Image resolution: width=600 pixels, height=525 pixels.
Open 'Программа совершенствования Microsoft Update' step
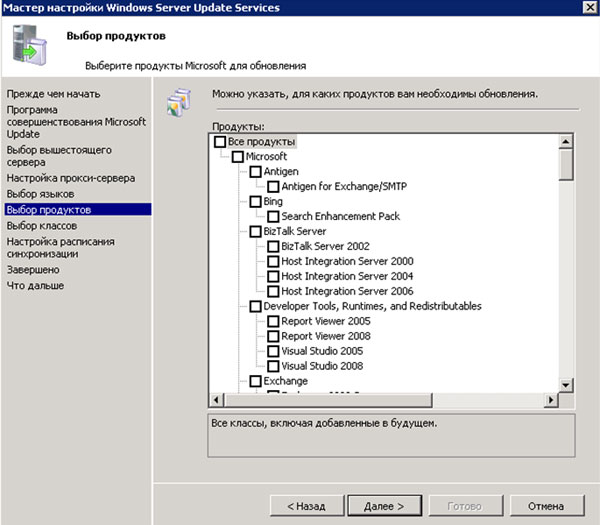pyautogui.click(x=76, y=122)
